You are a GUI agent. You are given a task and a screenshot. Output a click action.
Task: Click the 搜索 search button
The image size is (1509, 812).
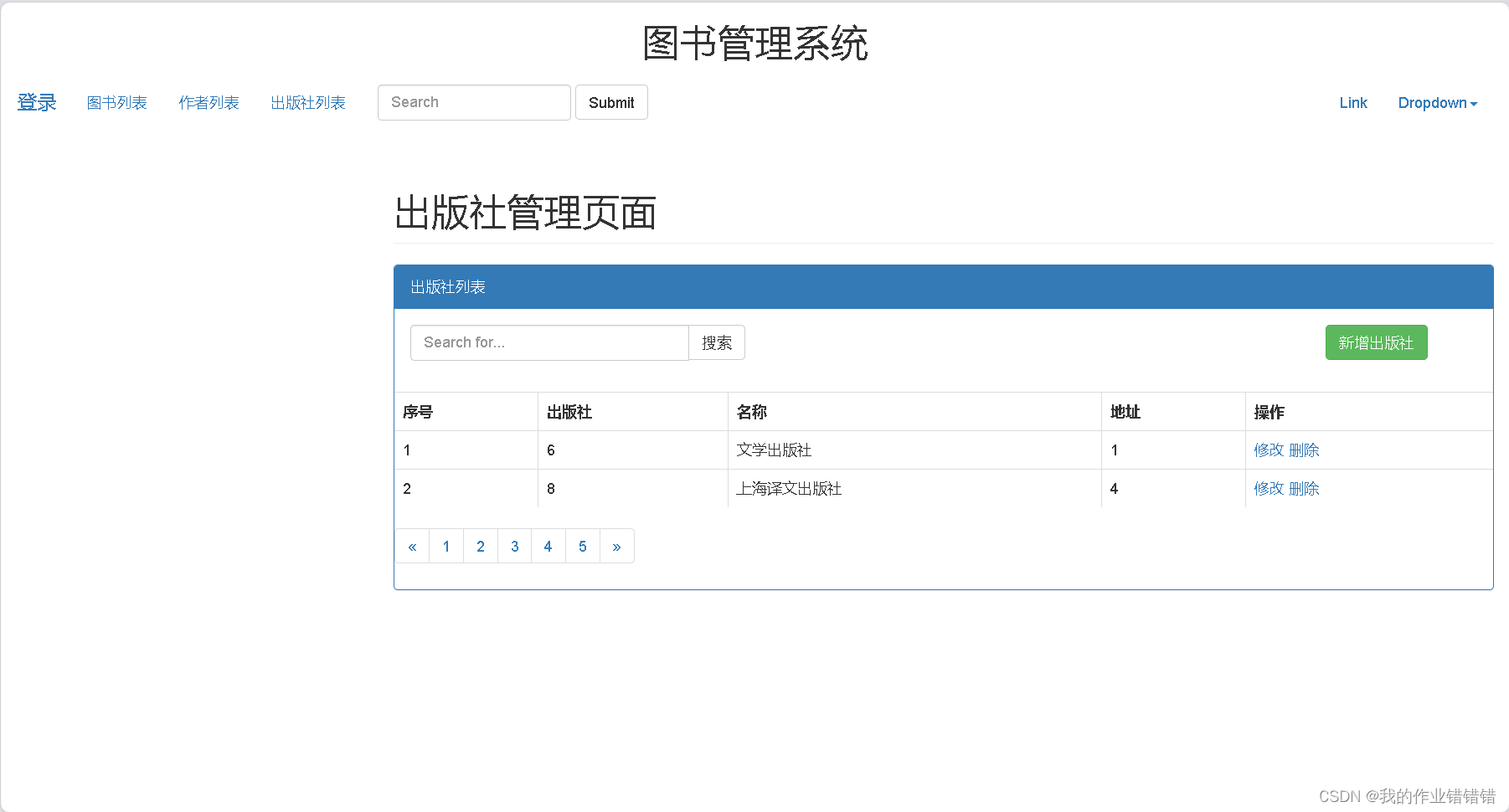pos(717,342)
